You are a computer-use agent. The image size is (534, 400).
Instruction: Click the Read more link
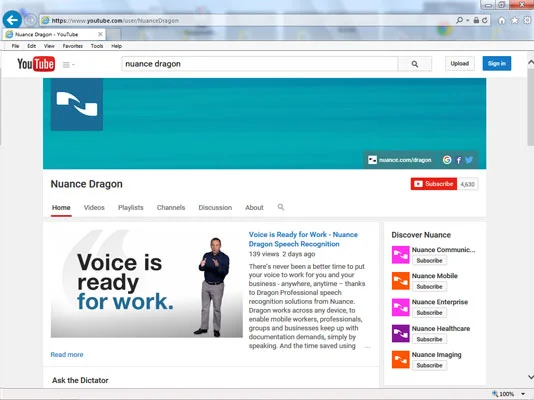pyautogui.click(x=67, y=354)
